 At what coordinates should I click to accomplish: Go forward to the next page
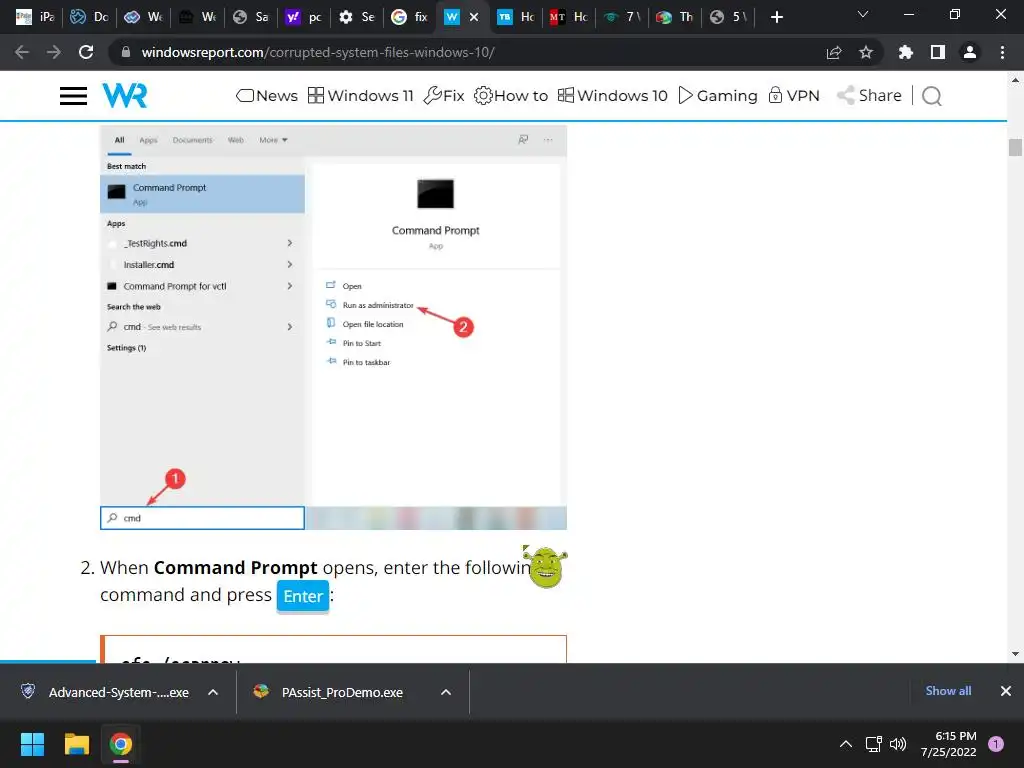[54, 52]
